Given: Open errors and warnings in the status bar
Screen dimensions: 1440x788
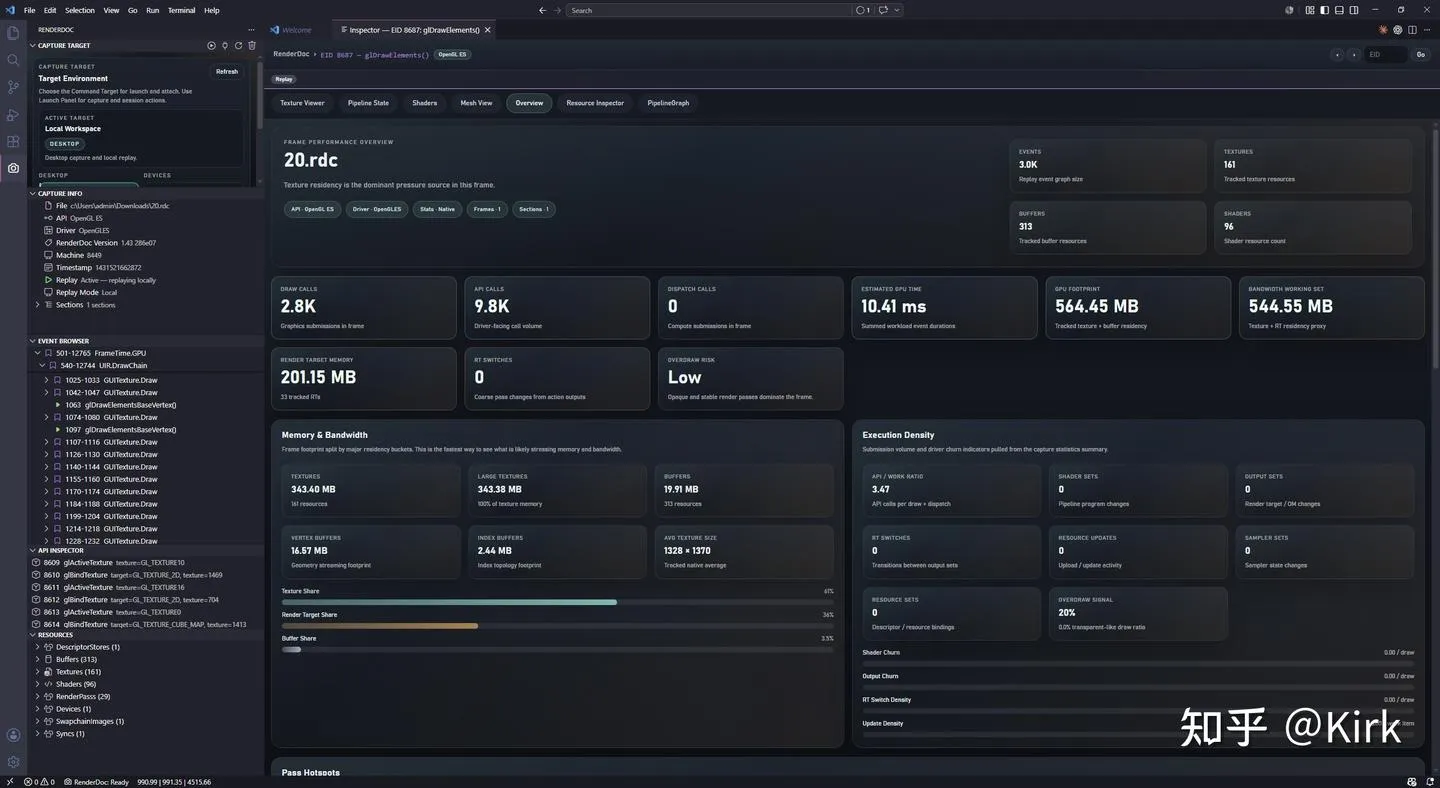Looking at the screenshot, I should click(39, 782).
